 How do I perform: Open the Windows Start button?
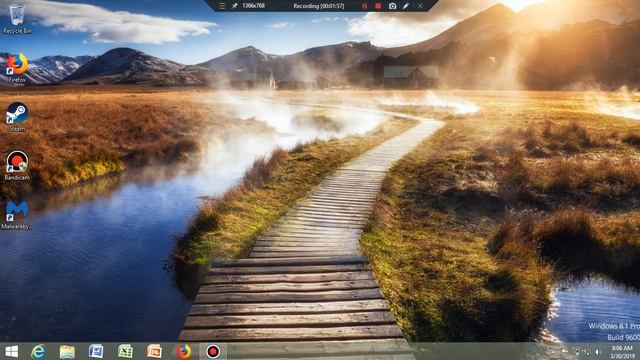coord(11,351)
